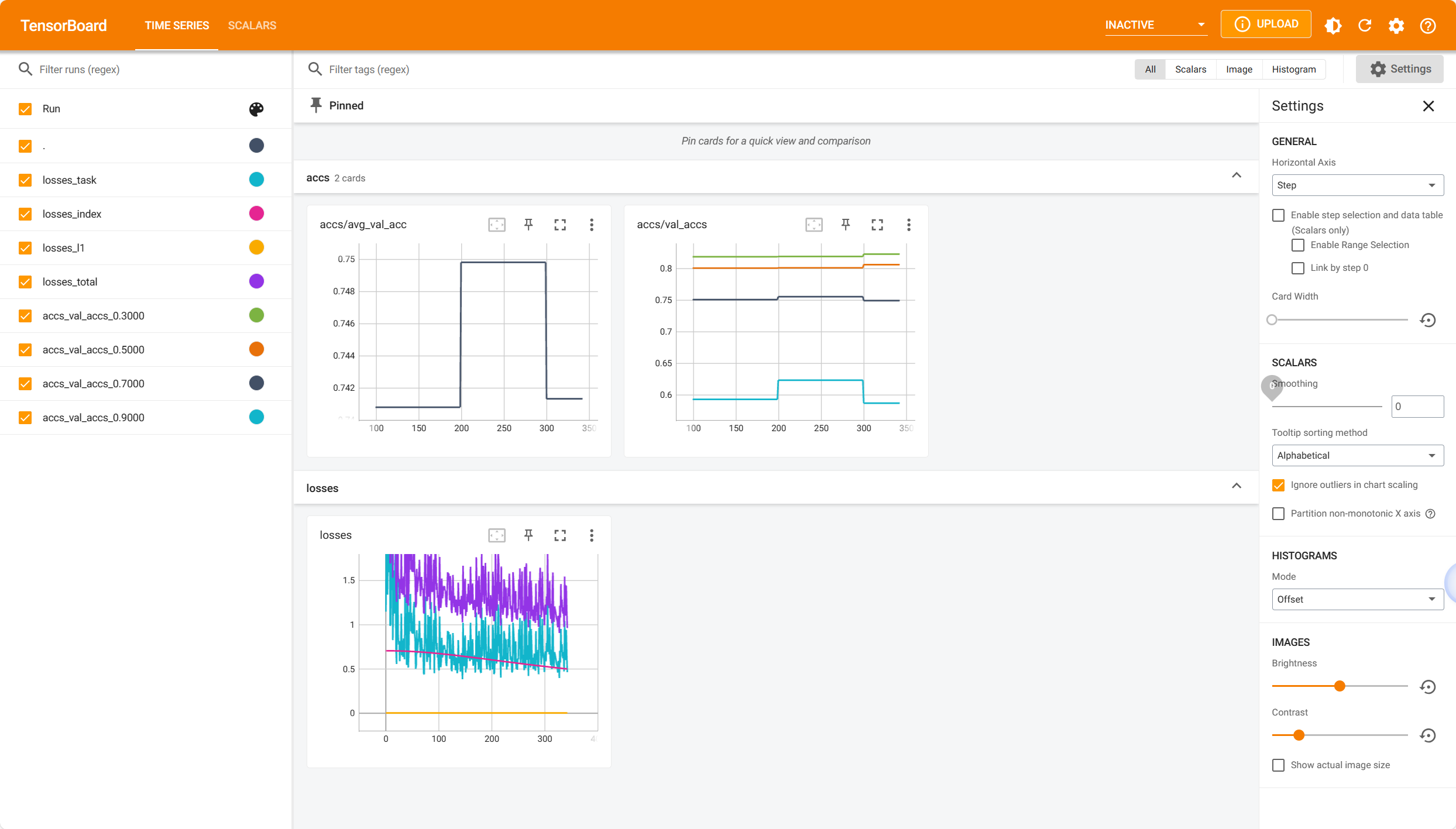The height and width of the screenshot is (829, 1456).
Task: Open Tooltip sorting method Alphabetical dropdown
Action: 1357,456
